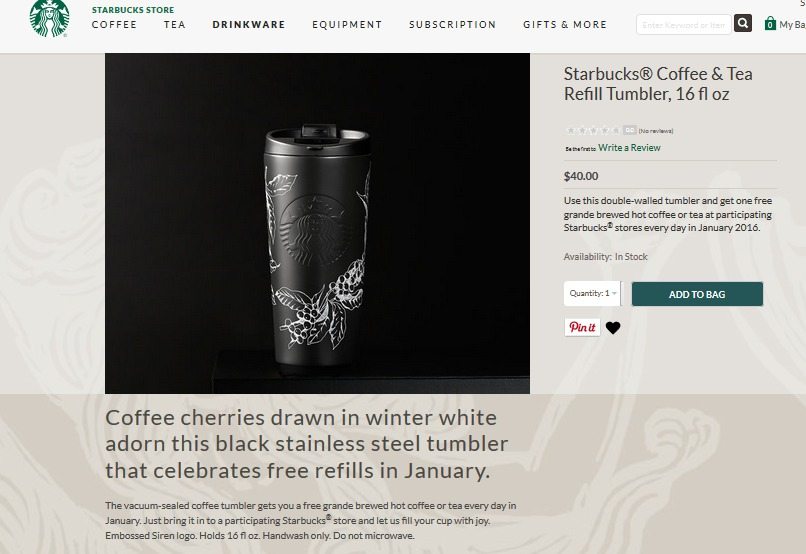
Task: Open the Gifts & More menu
Action: pos(565,25)
